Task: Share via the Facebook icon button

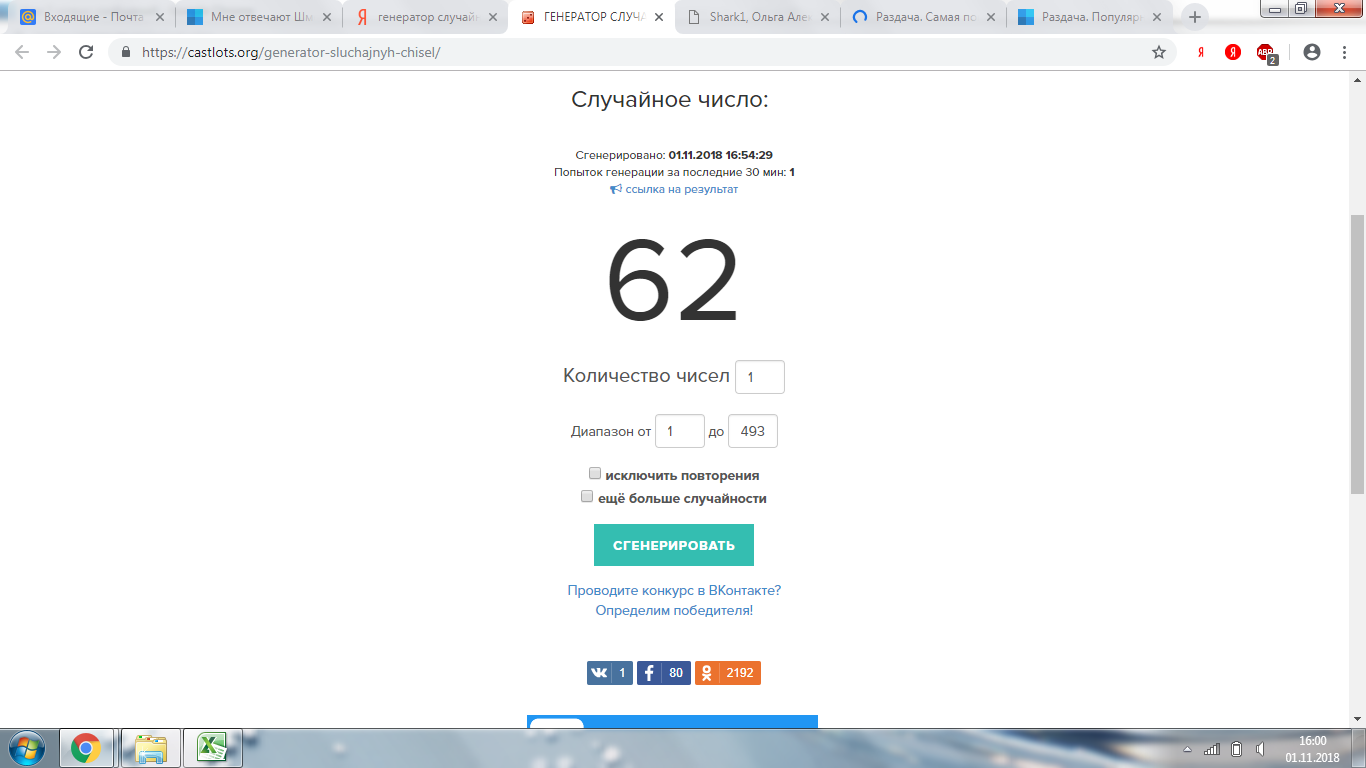Action: (x=664, y=673)
